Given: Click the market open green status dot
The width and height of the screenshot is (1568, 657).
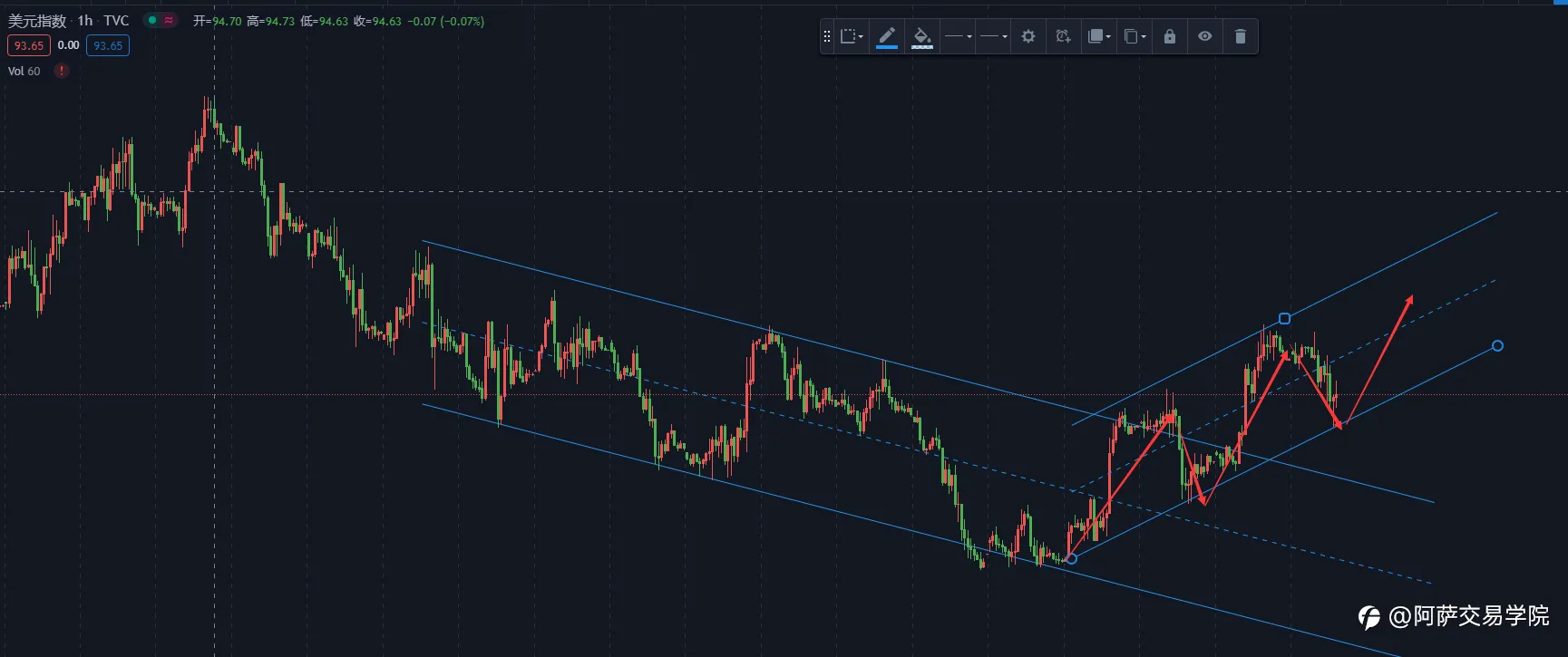Looking at the screenshot, I should [x=152, y=20].
